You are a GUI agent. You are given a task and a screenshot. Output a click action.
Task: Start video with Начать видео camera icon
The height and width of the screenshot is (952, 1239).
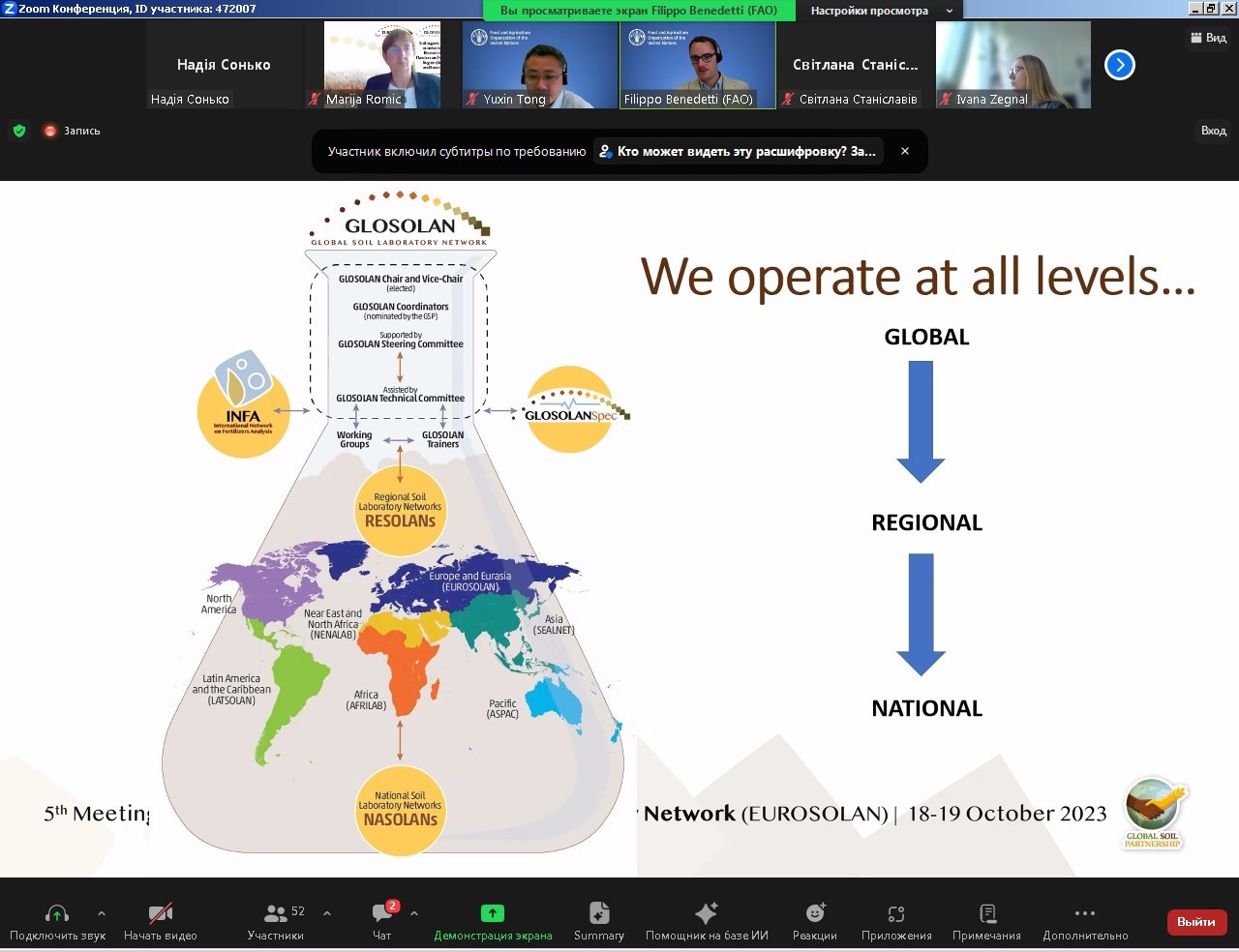pos(161,913)
